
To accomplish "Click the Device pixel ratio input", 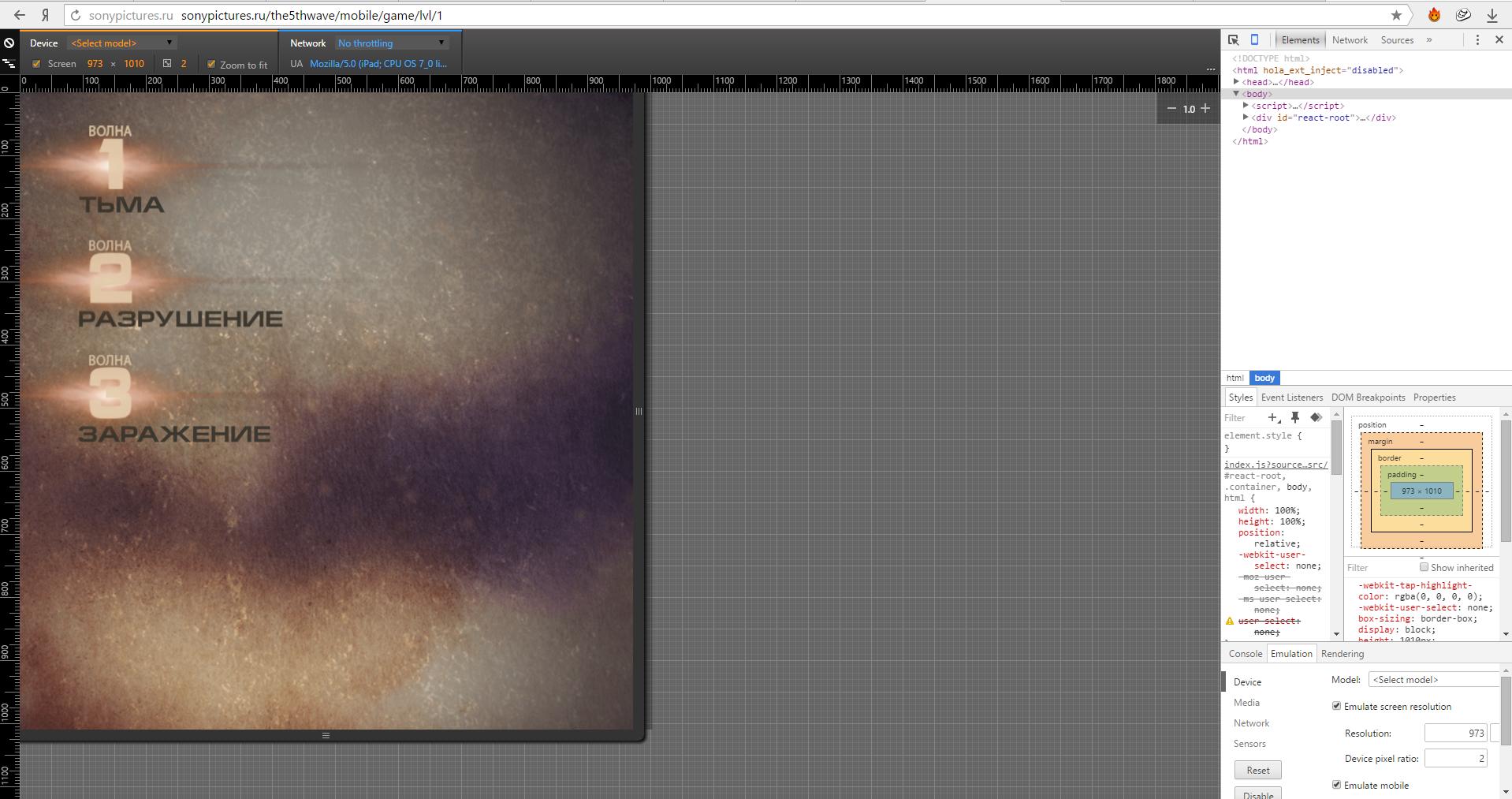I will tap(1455, 758).
